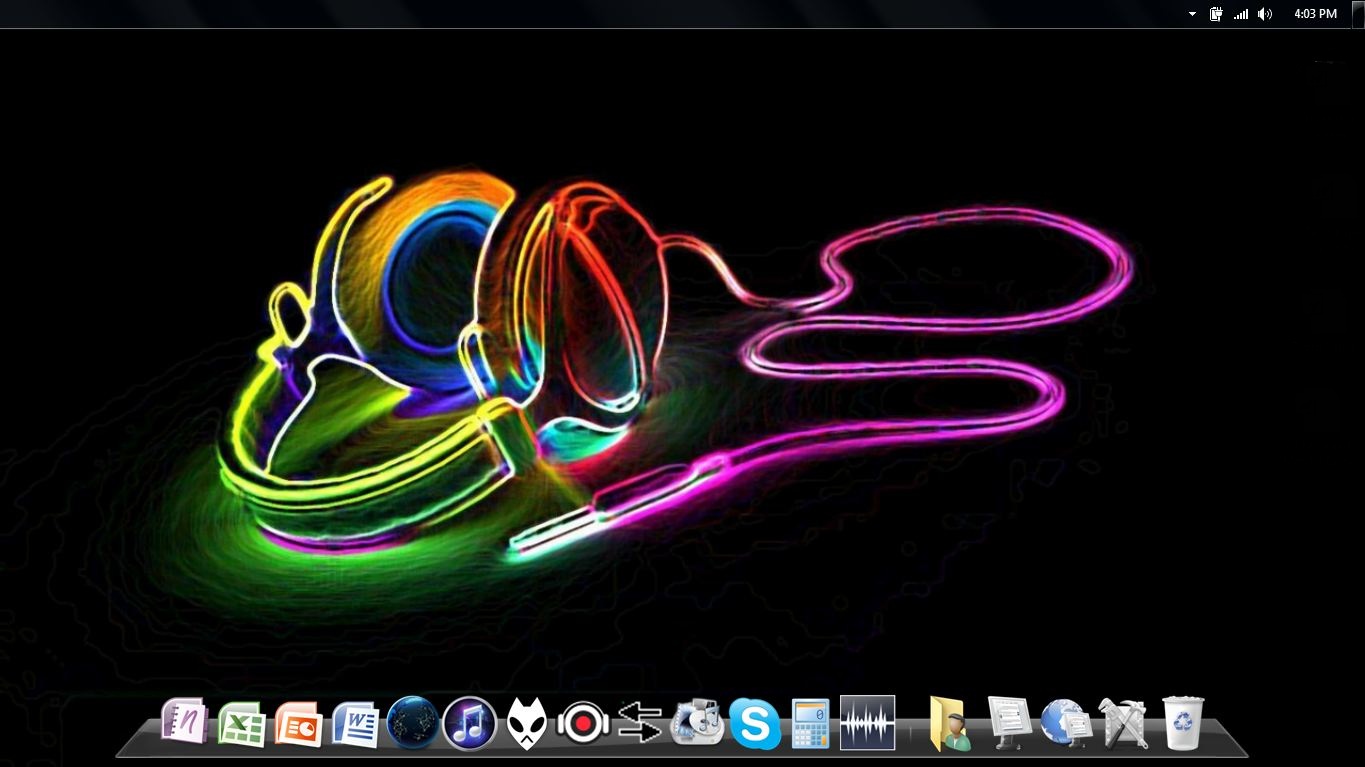Open the audio waveform editor icon
The width and height of the screenshot is (1365, 767).
(867, 722)
